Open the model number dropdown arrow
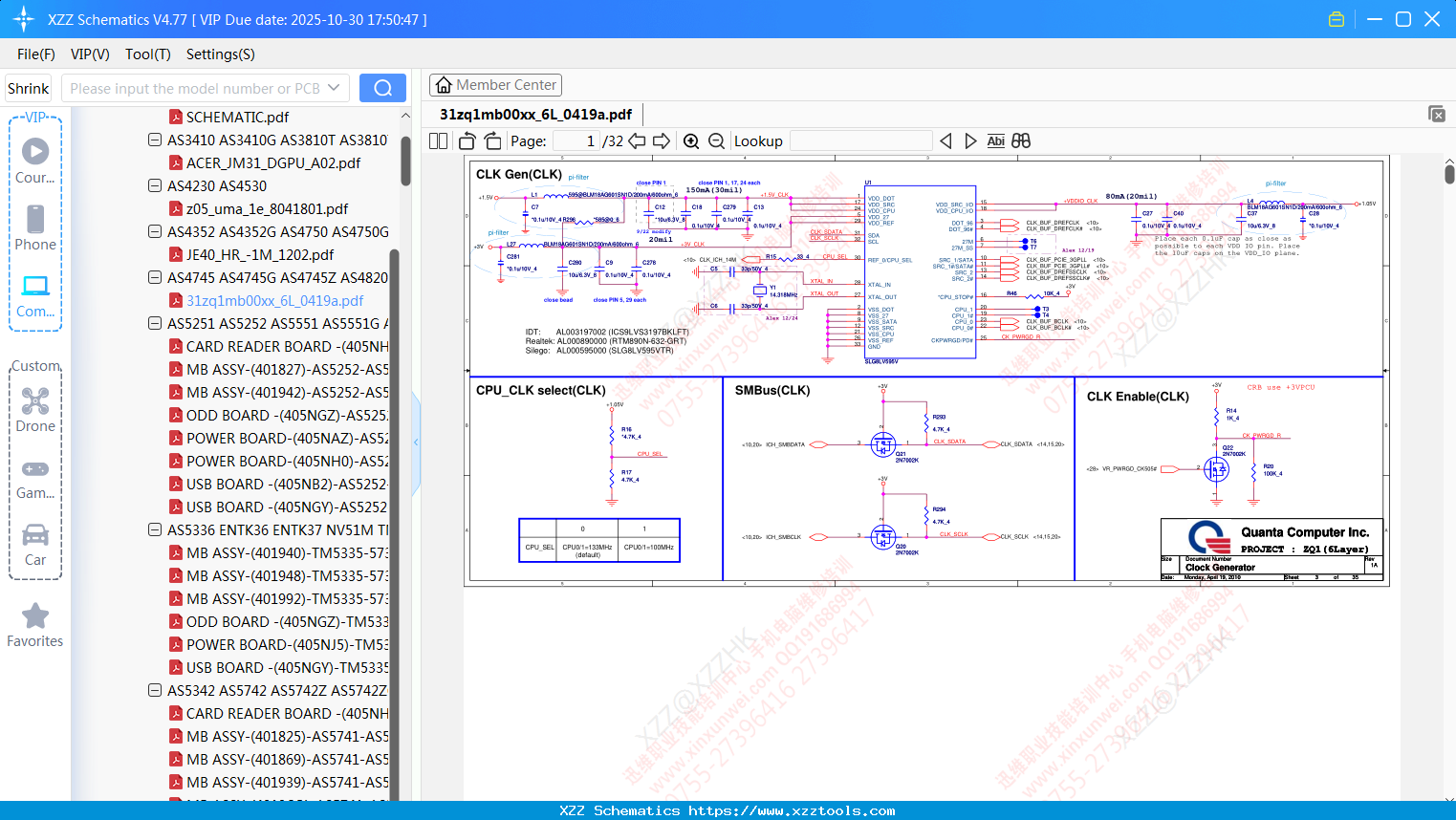1456x820 pixels. click(x=334, y=88)
